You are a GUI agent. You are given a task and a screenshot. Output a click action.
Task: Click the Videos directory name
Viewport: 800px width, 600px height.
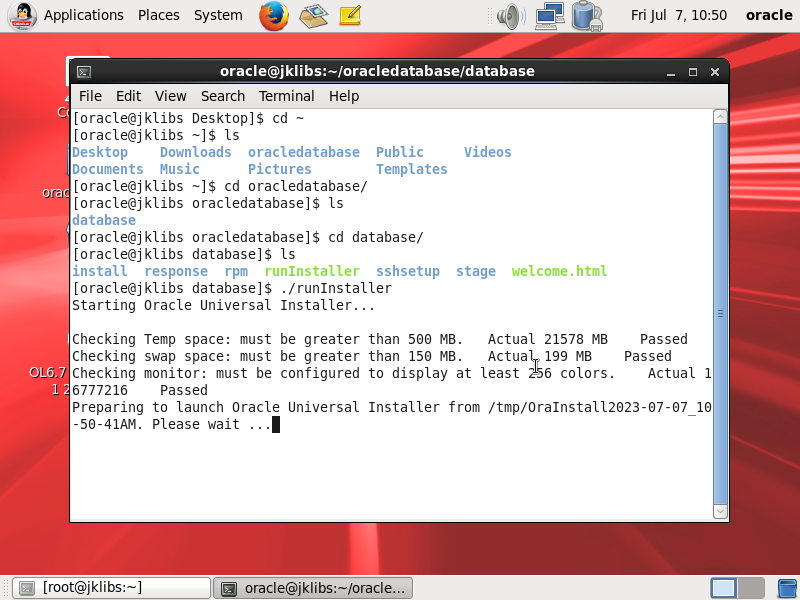click(x=487, y=152)
